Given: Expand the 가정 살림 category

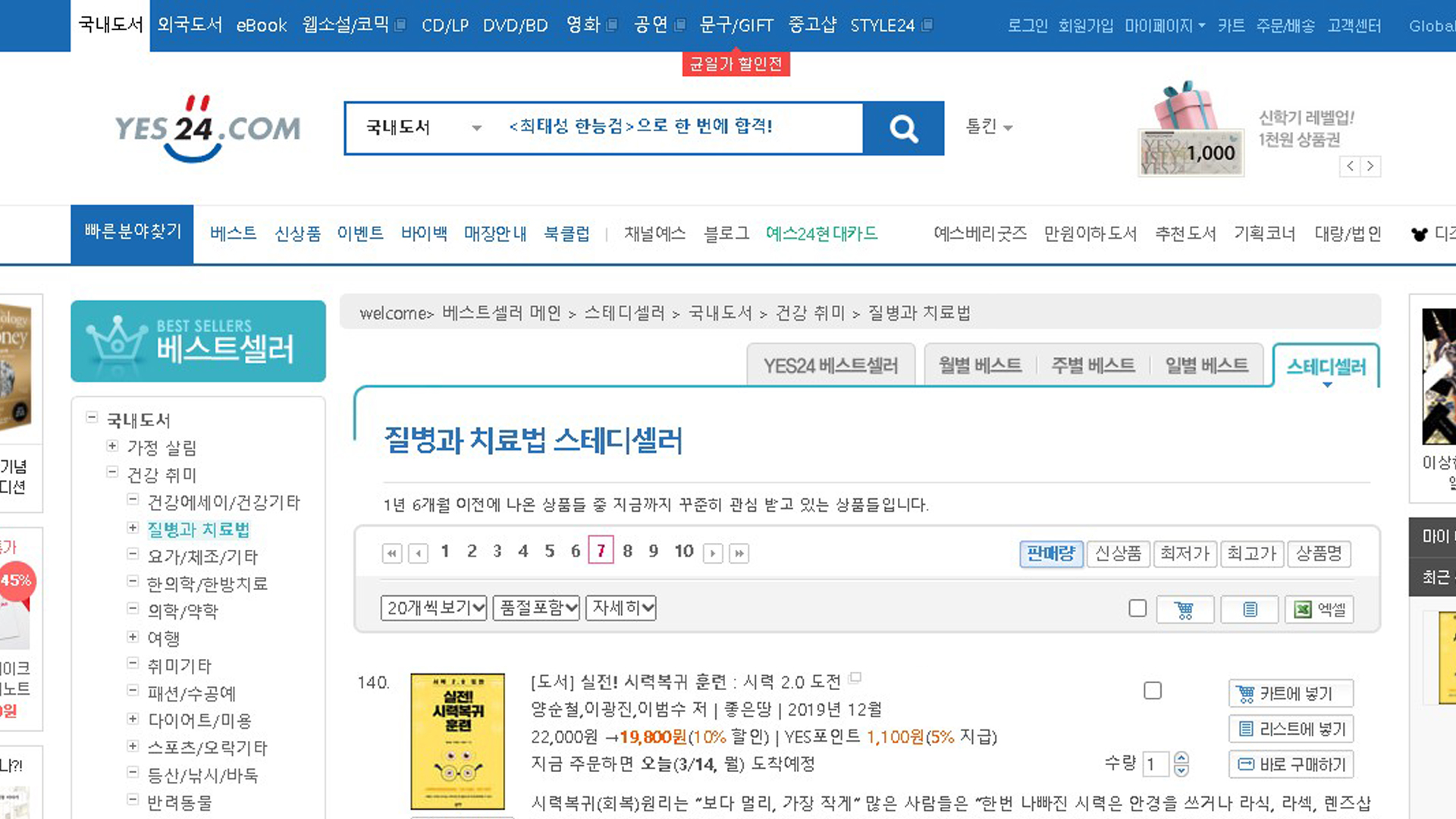Looking at the screenshot, I should (112, 446).
